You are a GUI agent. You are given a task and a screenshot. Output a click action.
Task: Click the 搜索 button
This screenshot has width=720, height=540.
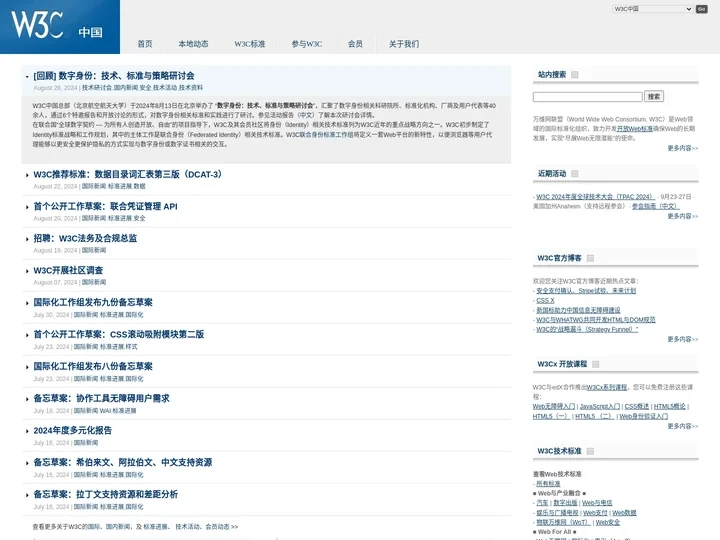point(654,96)
